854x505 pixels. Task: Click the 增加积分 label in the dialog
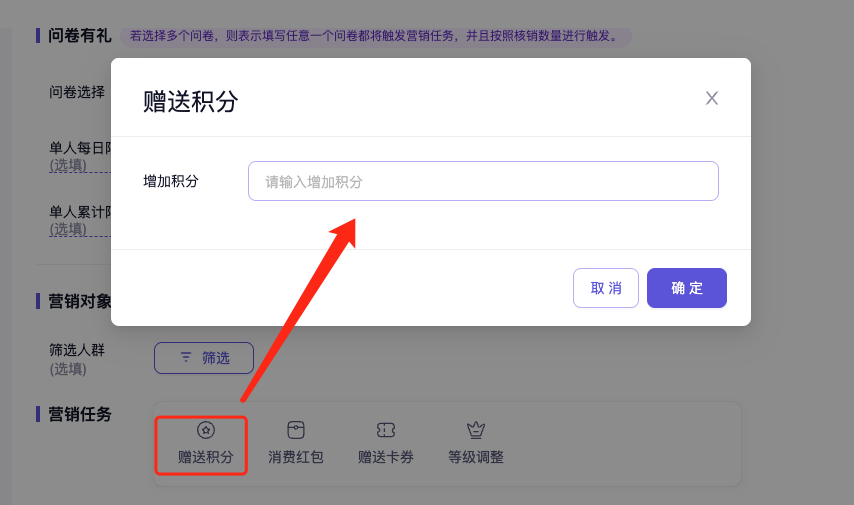[171, 181]
